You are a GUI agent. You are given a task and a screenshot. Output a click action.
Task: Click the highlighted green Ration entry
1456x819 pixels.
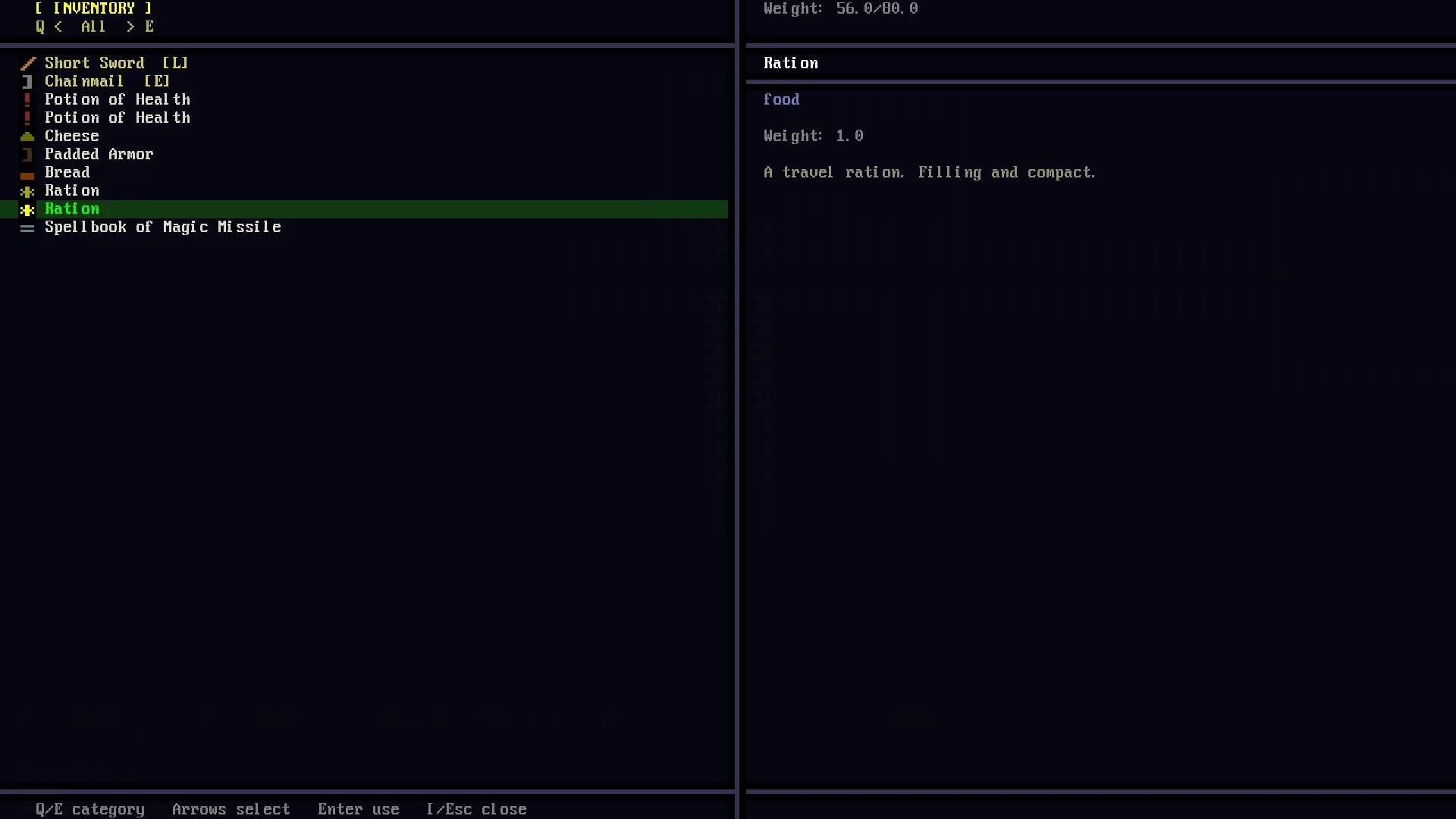point(364,209)
